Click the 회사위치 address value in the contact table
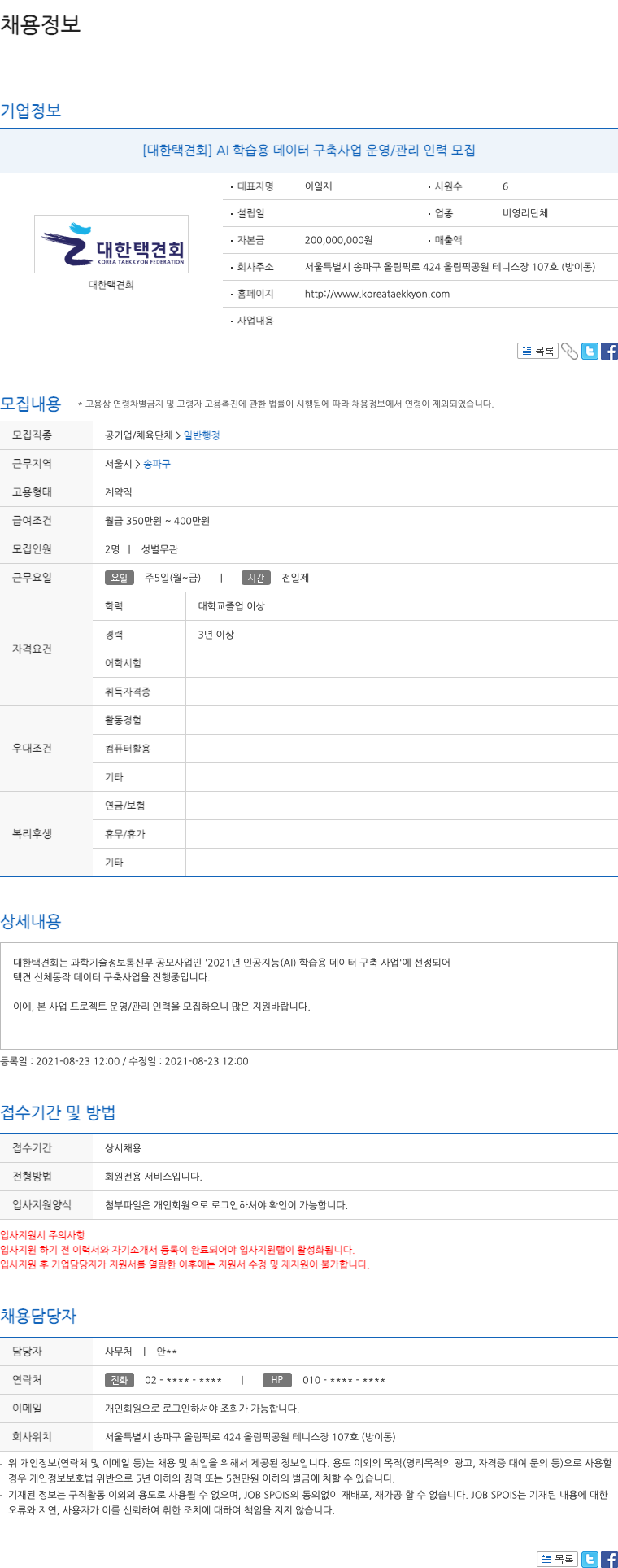 tap(250, 1437)
